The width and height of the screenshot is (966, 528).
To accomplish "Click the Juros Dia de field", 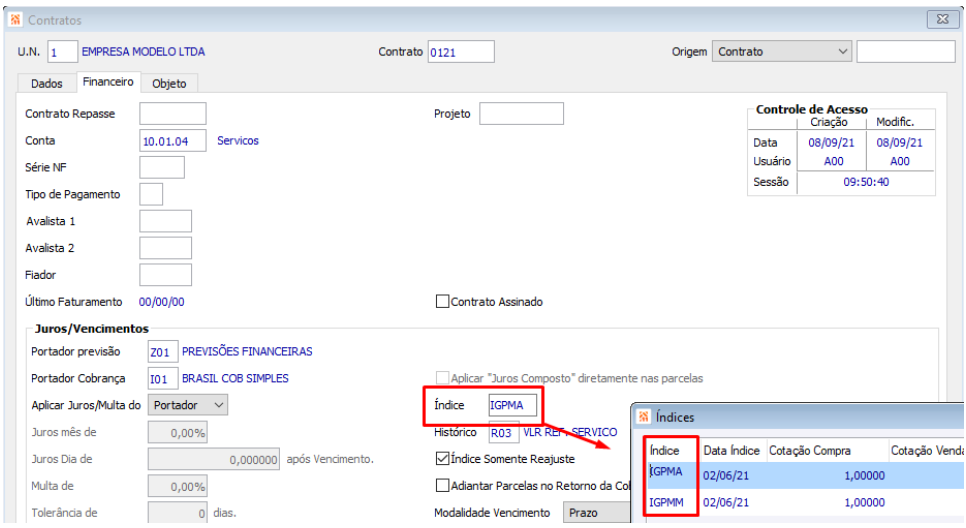I will pos(213,459).
